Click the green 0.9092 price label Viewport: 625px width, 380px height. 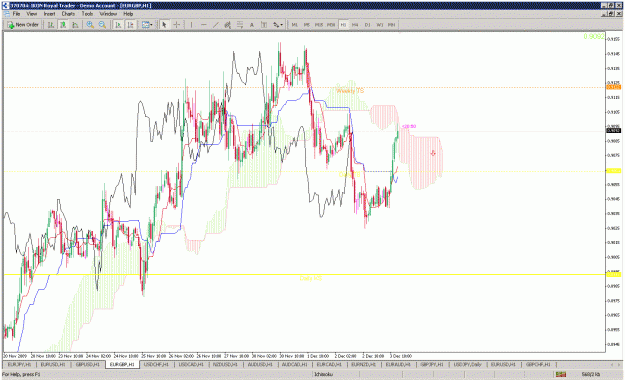point(594,37)
